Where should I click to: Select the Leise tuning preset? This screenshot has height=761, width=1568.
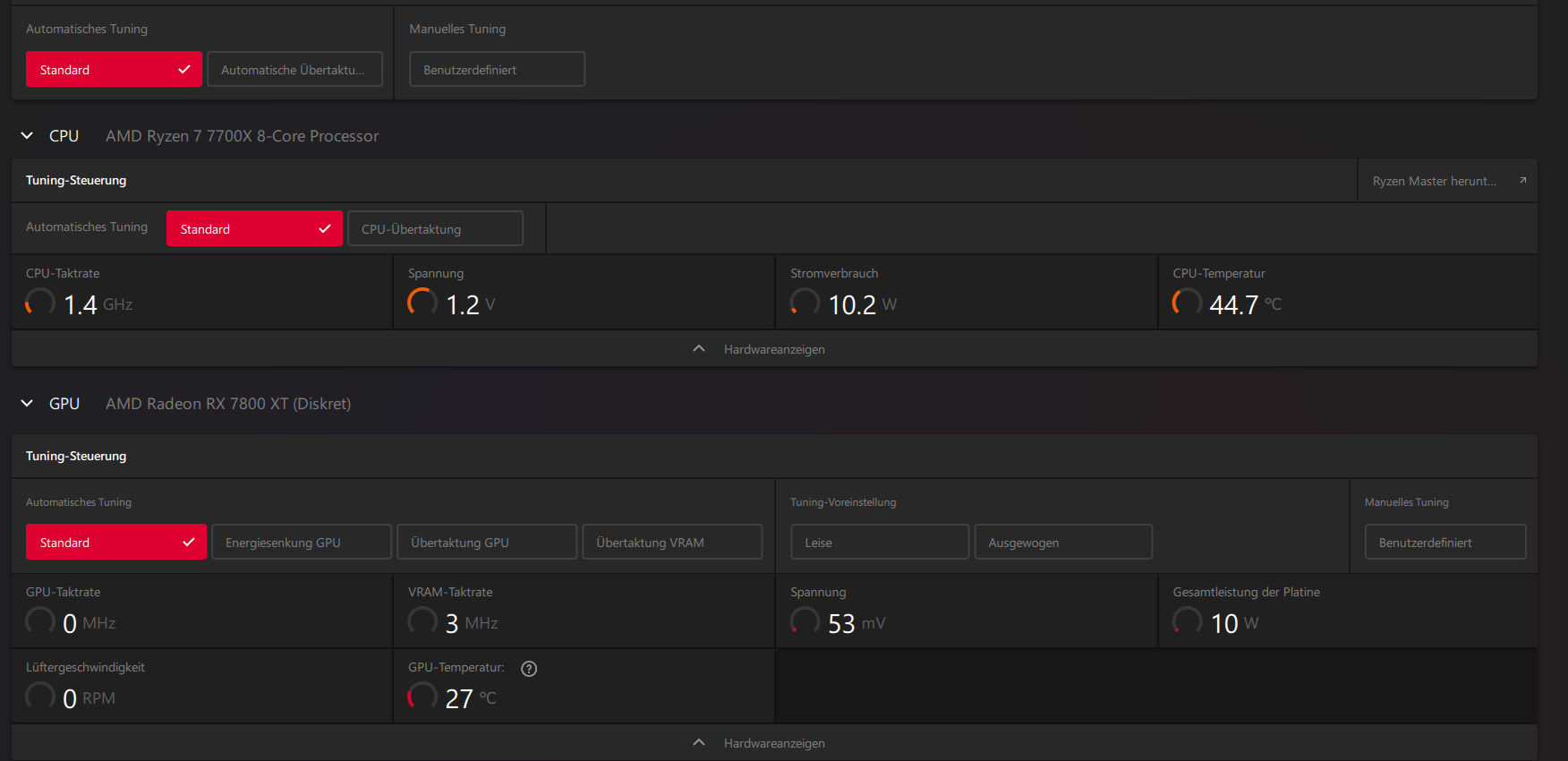point(880,542)
